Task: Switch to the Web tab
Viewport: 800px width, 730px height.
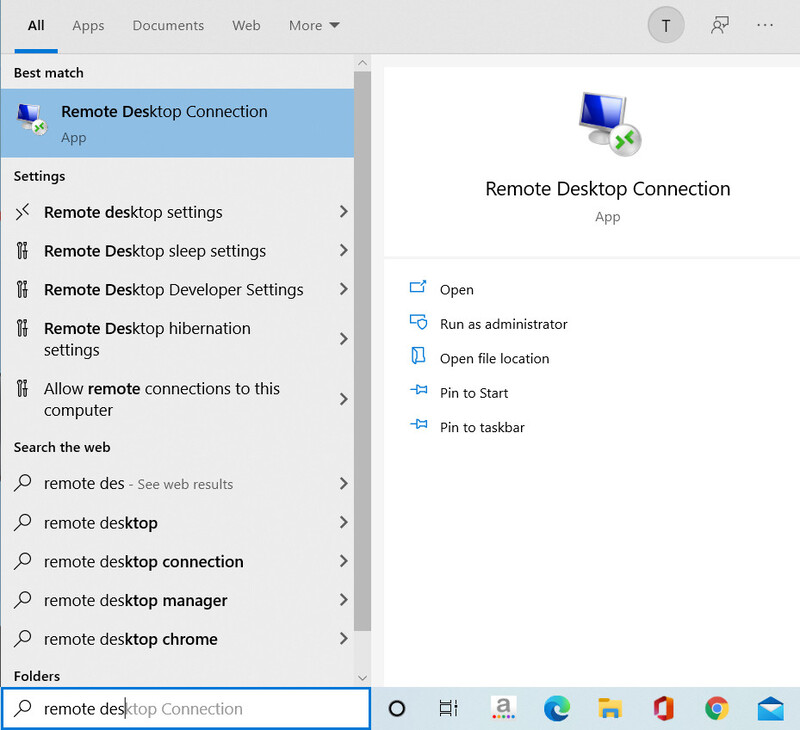Action: [246, 26]
